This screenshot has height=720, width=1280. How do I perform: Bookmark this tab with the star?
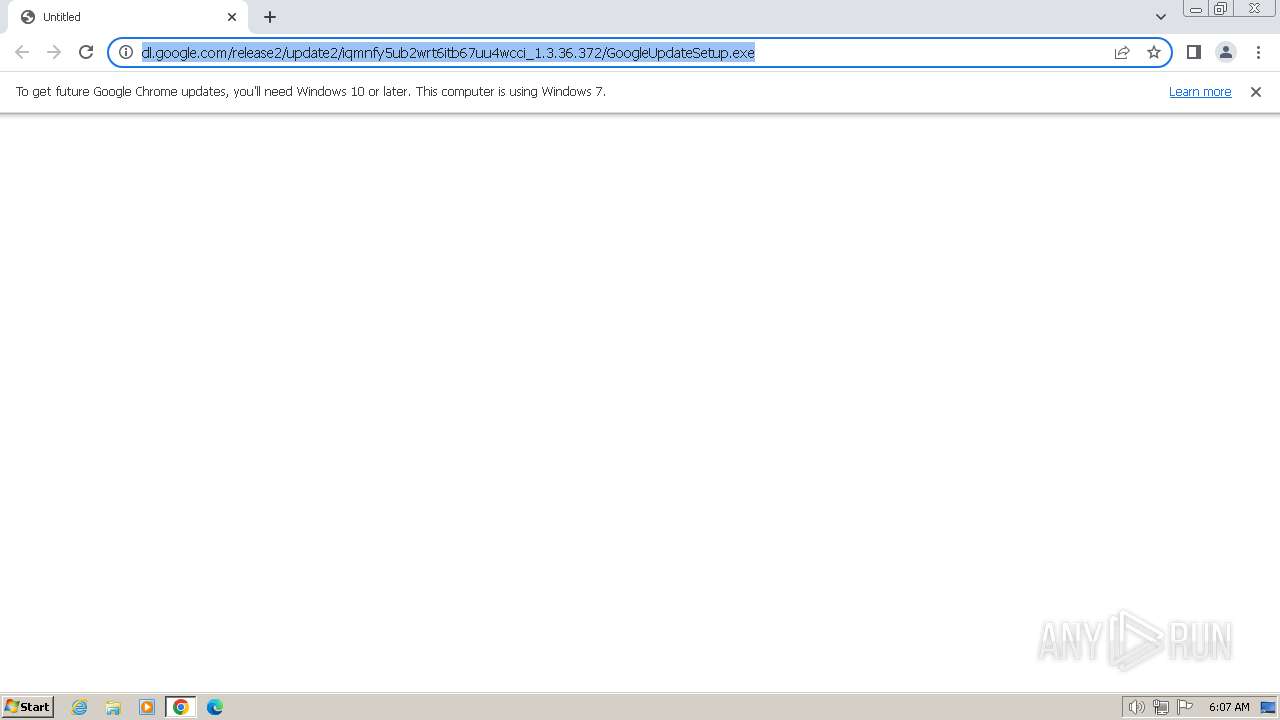[1154, 52]
